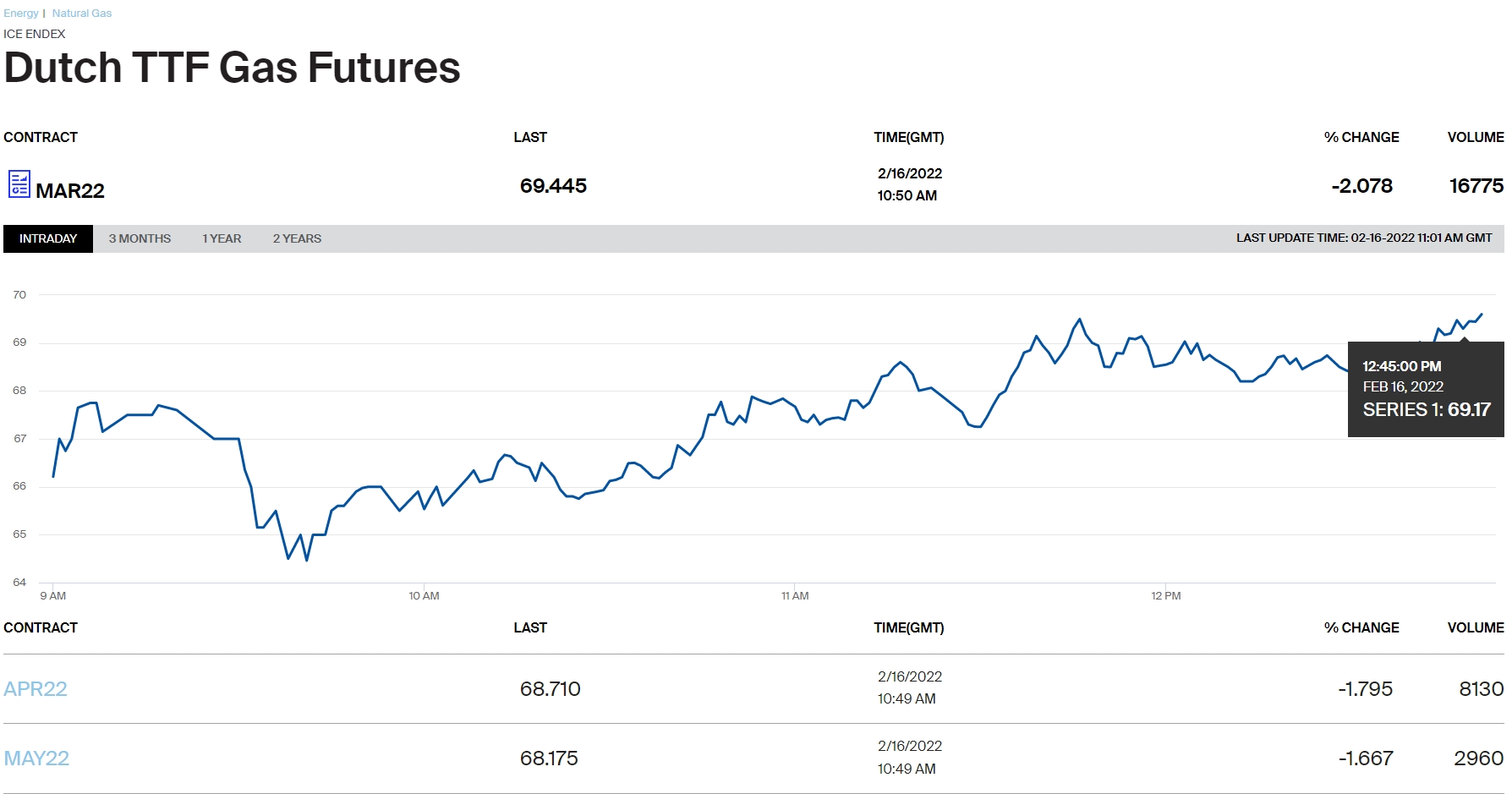
Task: Click the MAR22 contract details icon
Action: click(x=19, y=184)
